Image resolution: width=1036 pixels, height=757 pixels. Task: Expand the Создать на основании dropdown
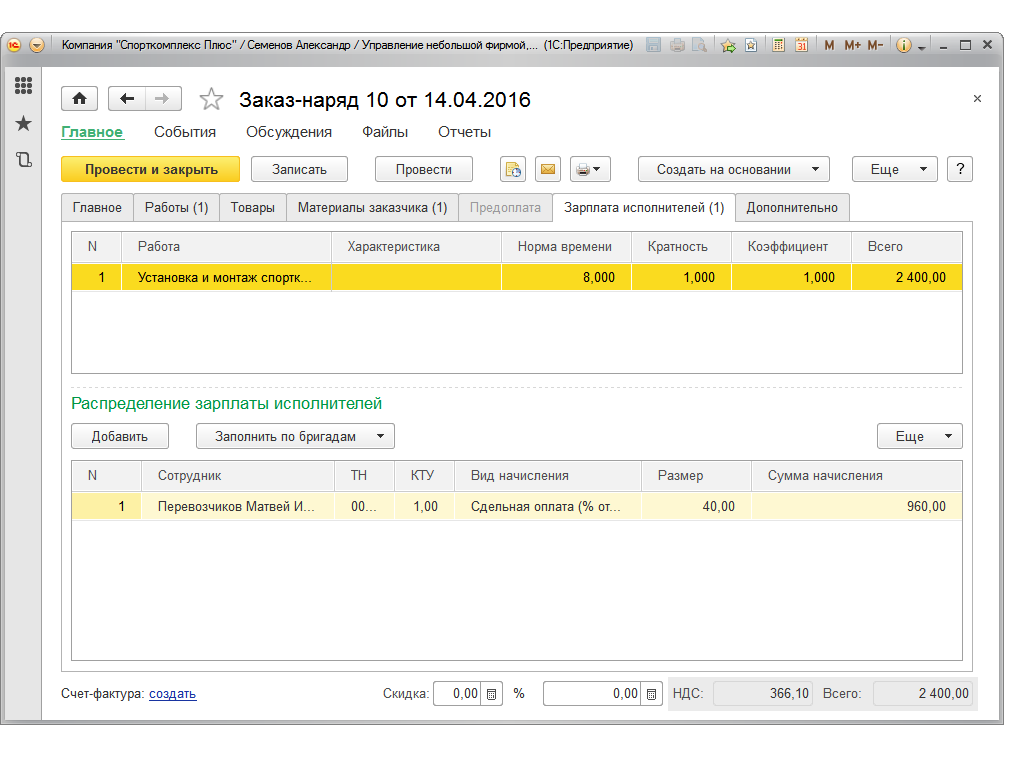[734, 169]
